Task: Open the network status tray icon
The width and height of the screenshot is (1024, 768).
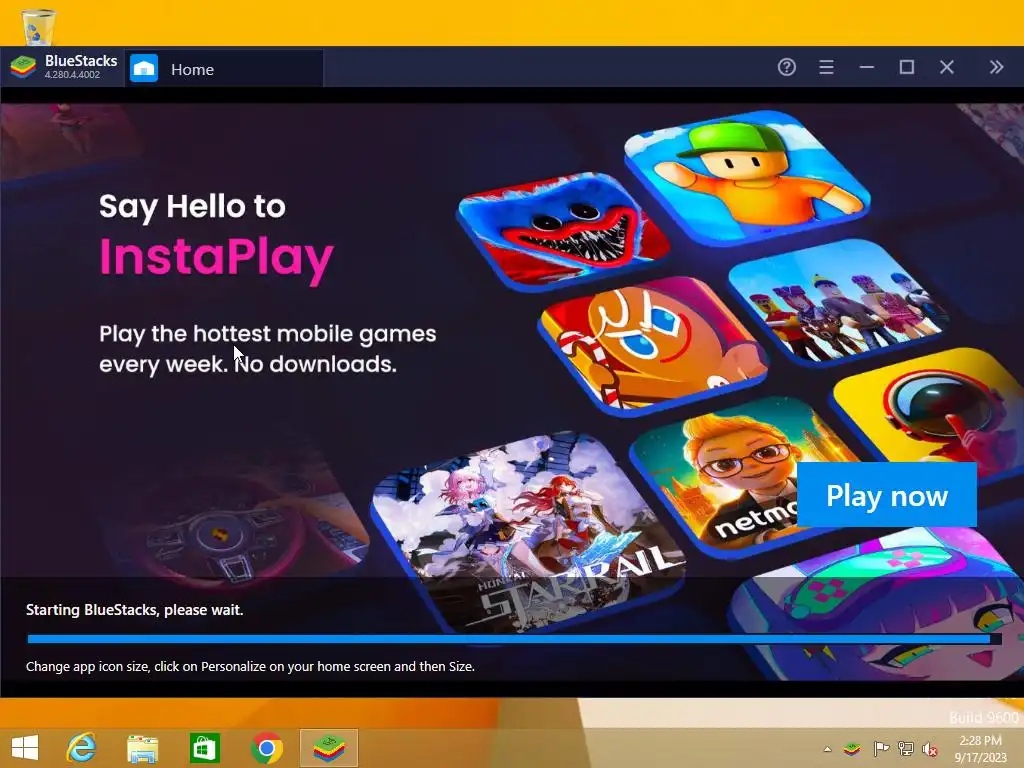Action: tap(905, 749)
